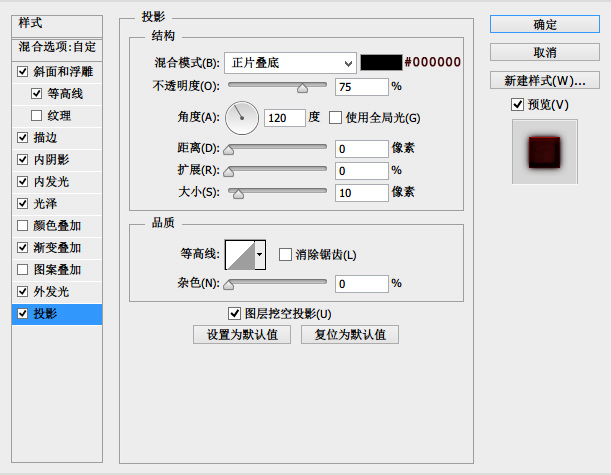Open the 等高线 sub-item row

(x=57, y=94)
